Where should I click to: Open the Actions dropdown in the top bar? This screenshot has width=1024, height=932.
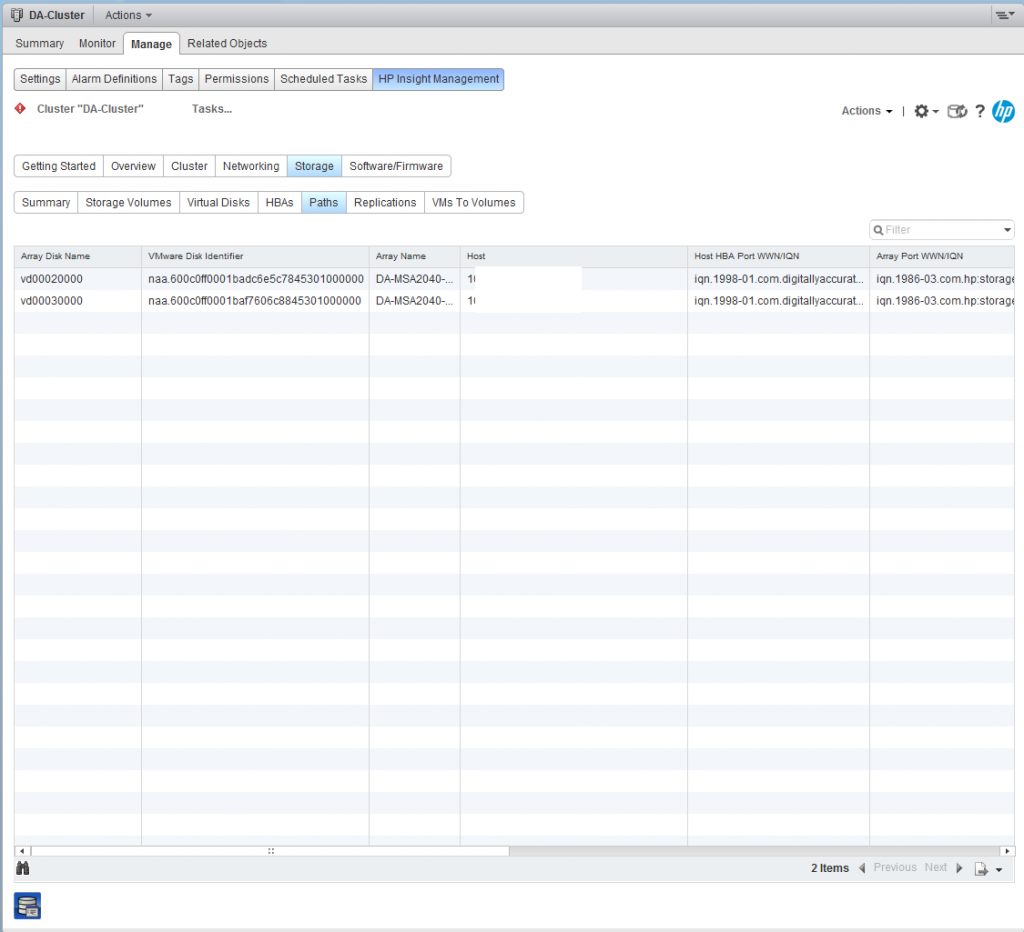coord(126,14)
